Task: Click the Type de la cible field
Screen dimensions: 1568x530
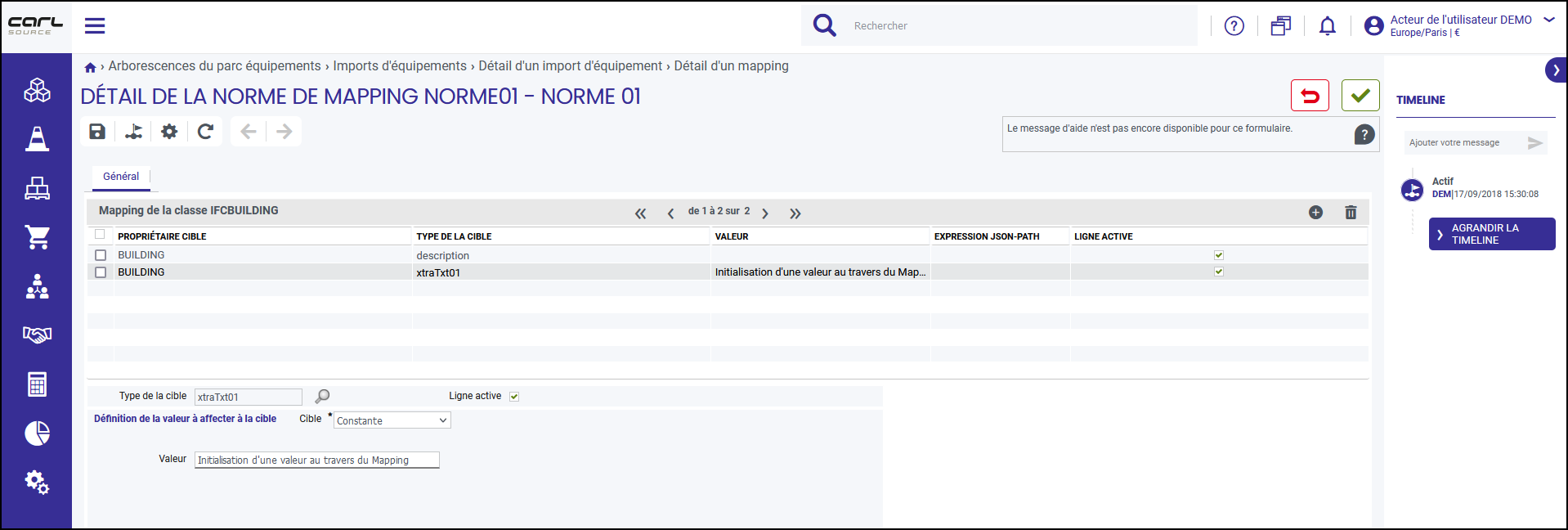Action: coord(249,397)
